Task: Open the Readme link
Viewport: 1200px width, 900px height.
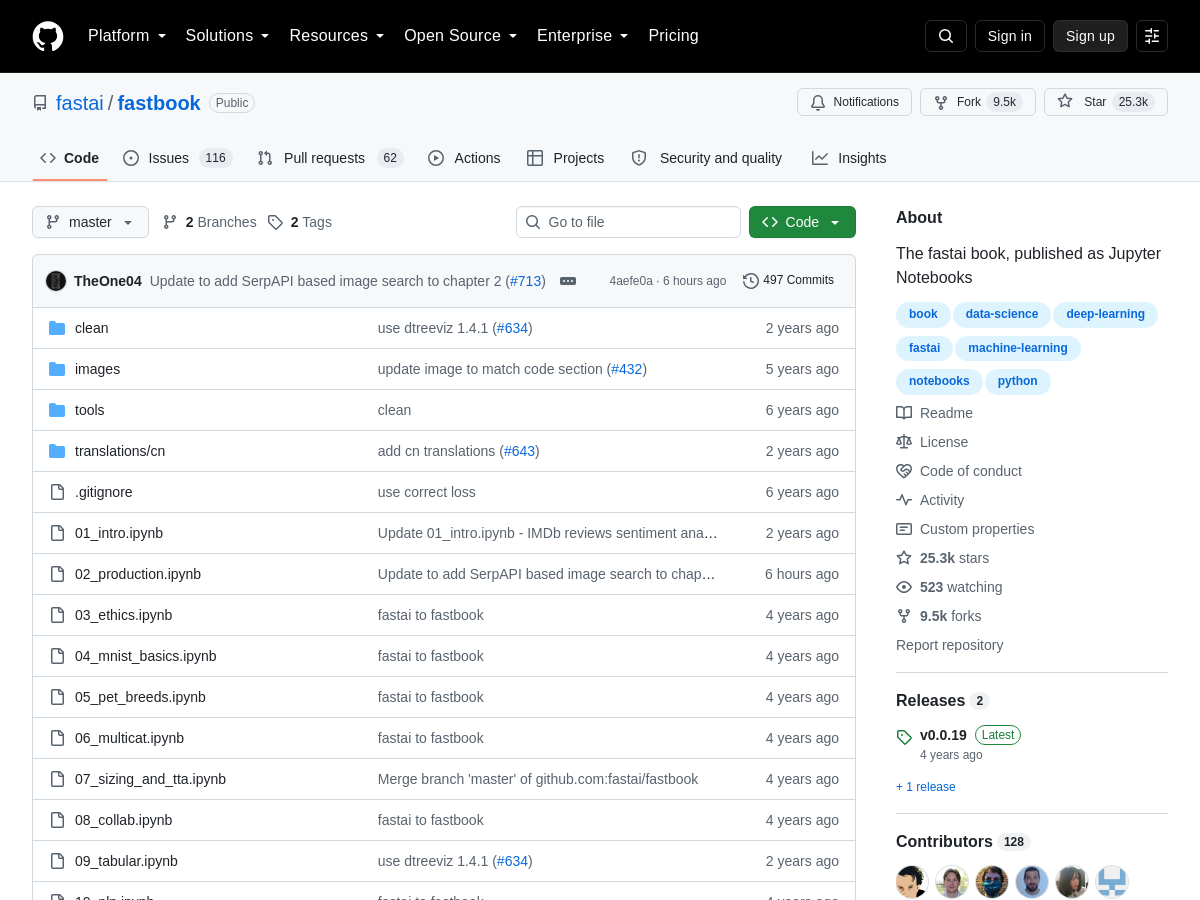Action: click(934, 413)
